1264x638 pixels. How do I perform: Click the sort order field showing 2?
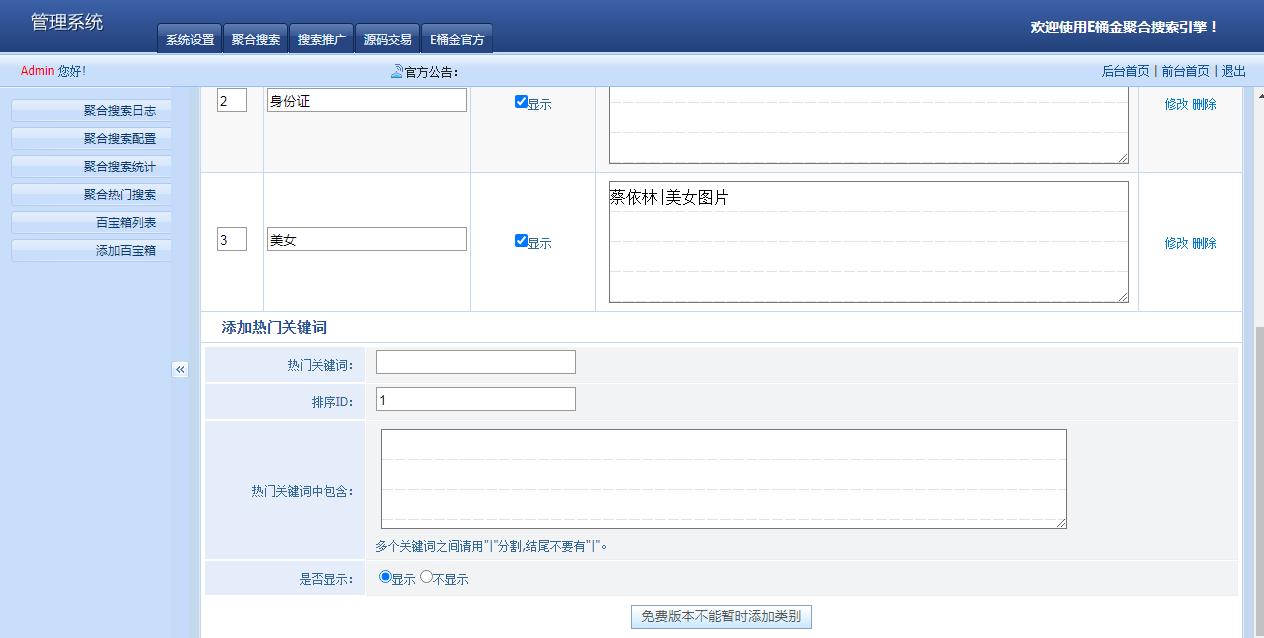[232, 100]
